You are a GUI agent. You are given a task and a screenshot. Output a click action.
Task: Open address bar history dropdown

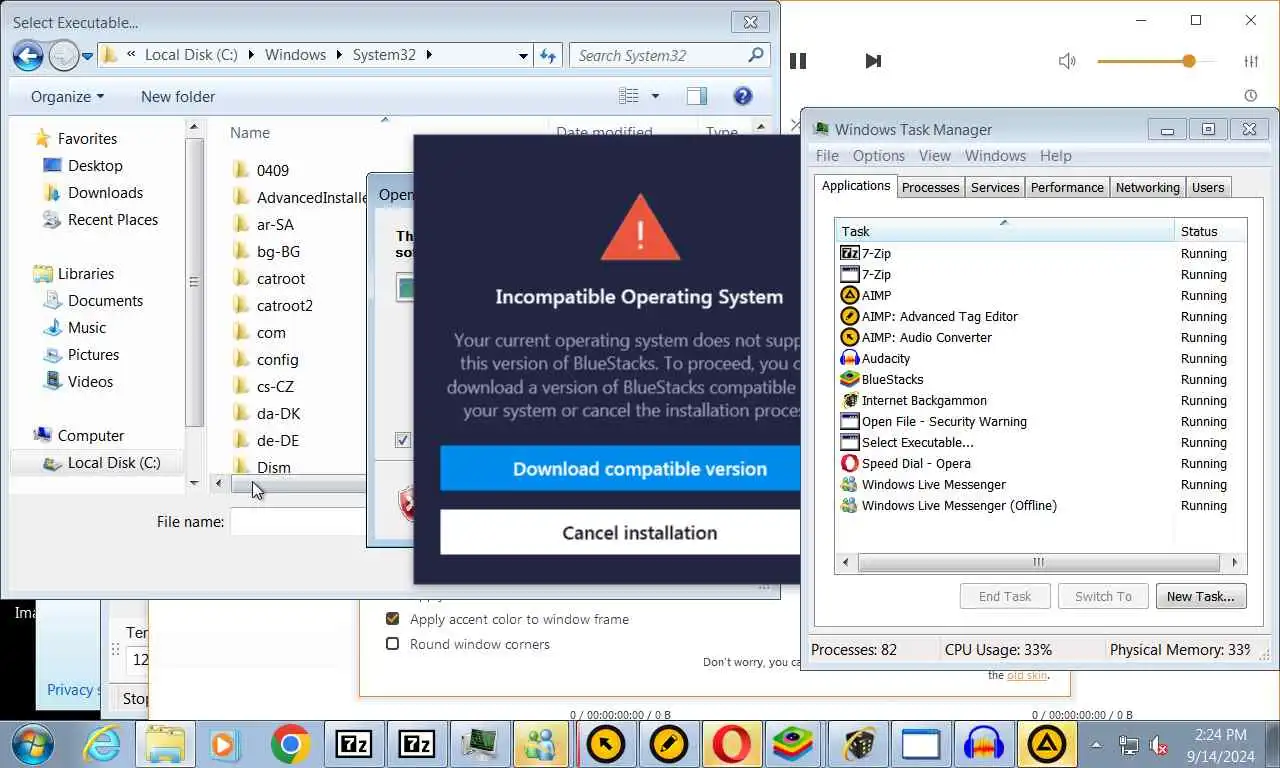click(x=523, y=56)
